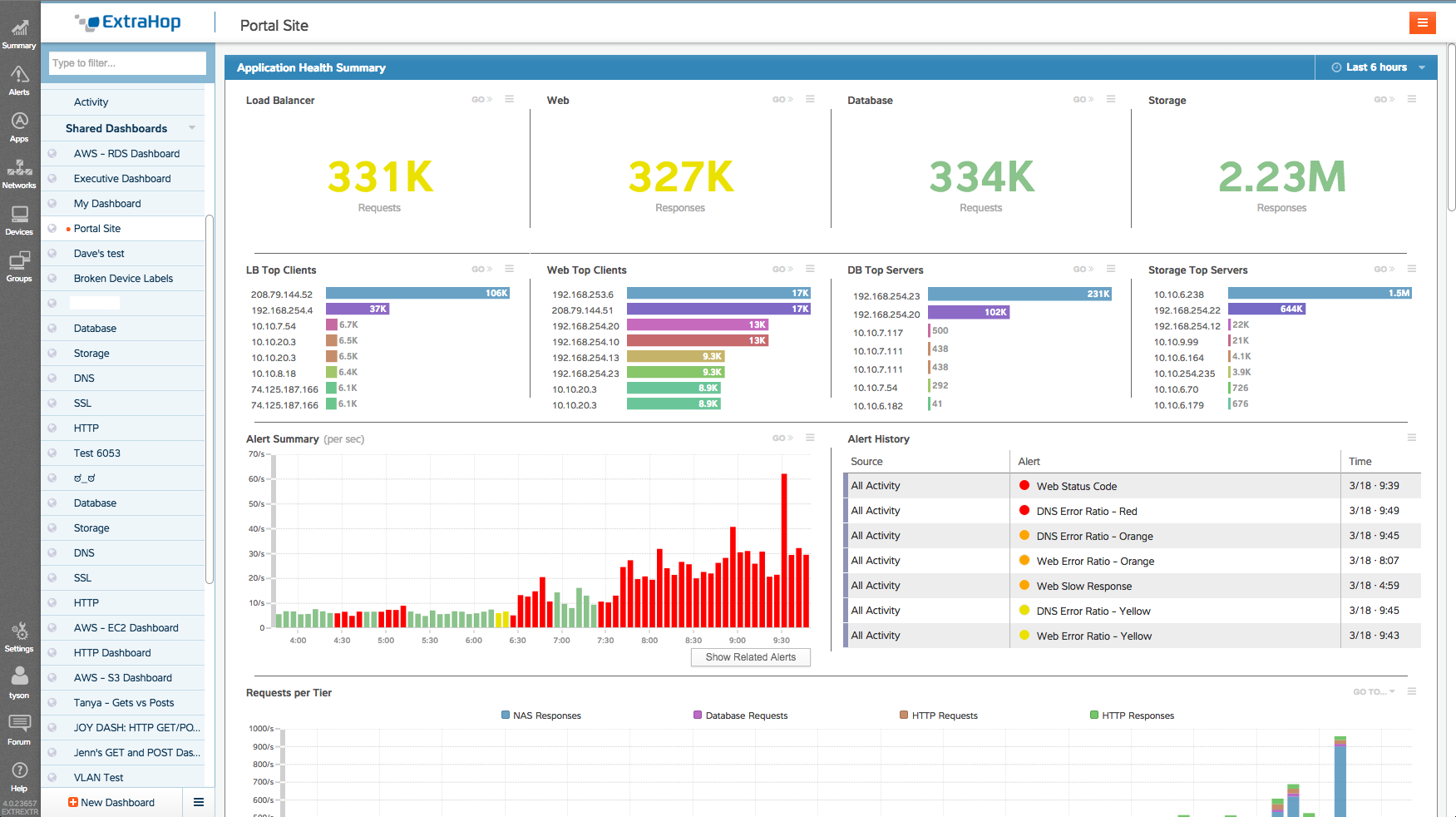Focus the Type to filter input
Viewport: 1456px width, 817px height.
tap(127, 63)
